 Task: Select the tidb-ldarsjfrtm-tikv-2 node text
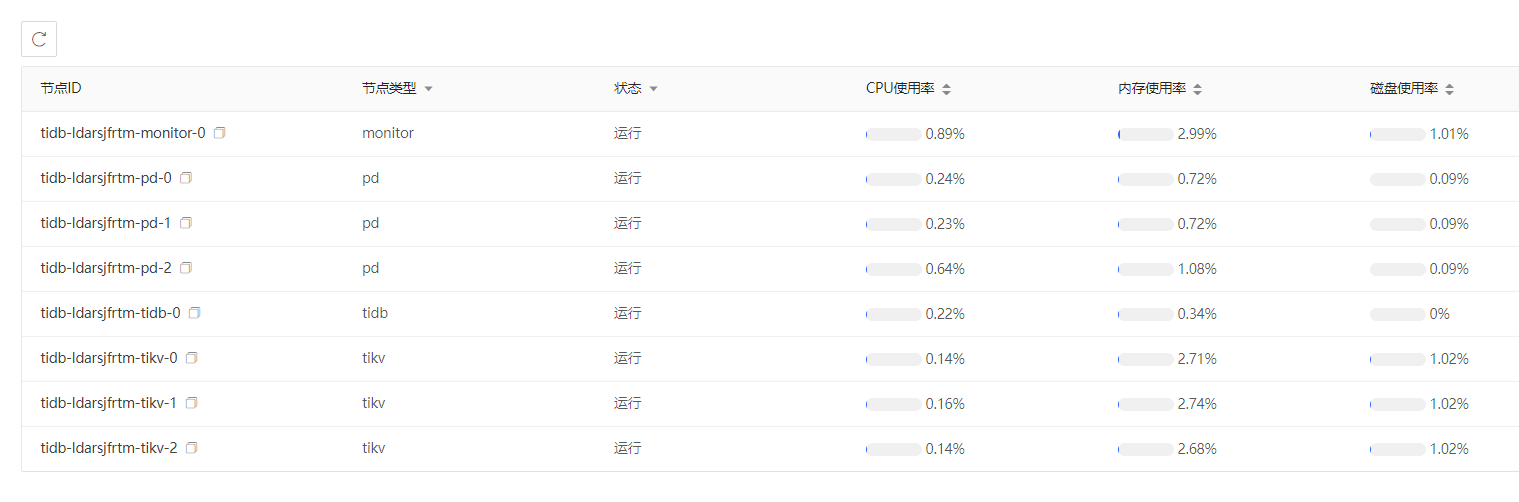[x=109, y=448]
